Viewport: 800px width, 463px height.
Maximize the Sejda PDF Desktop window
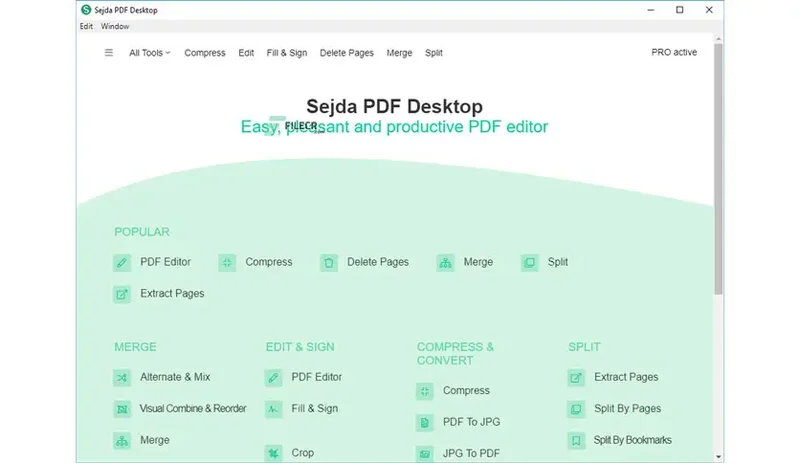(x=680, y=10)
